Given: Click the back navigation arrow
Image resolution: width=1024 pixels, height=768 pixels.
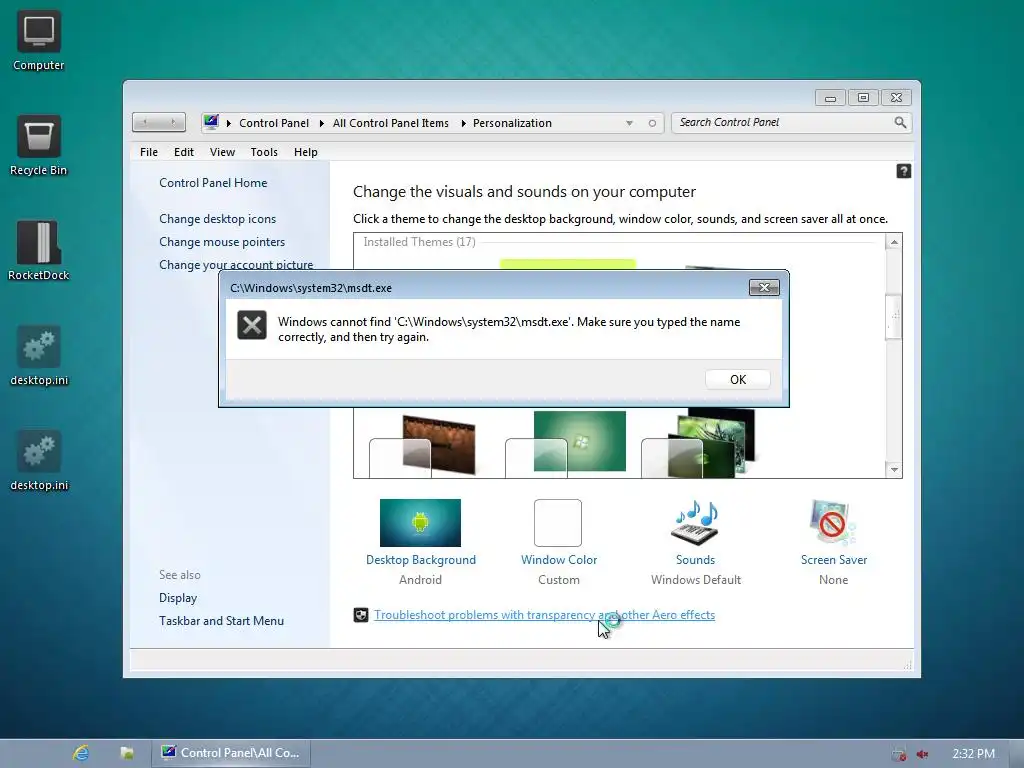Looking at the screenshot, I should tap(145, 122).
